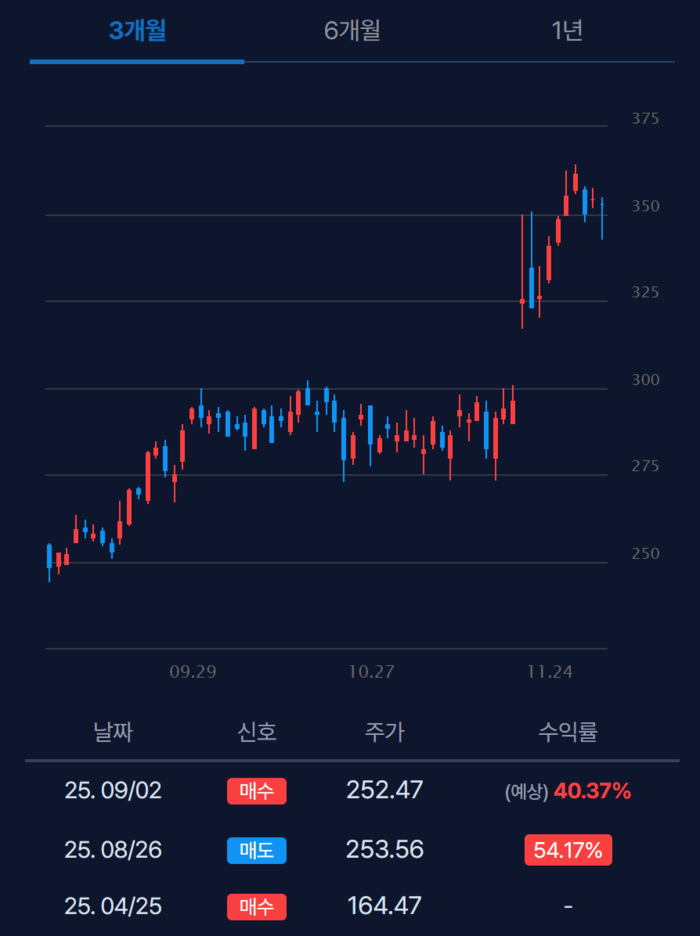Image resolution: width=700 pixels, height=936 pixels.
Task: Click the 25.08/26 date row
Action: tap(112, 850)
